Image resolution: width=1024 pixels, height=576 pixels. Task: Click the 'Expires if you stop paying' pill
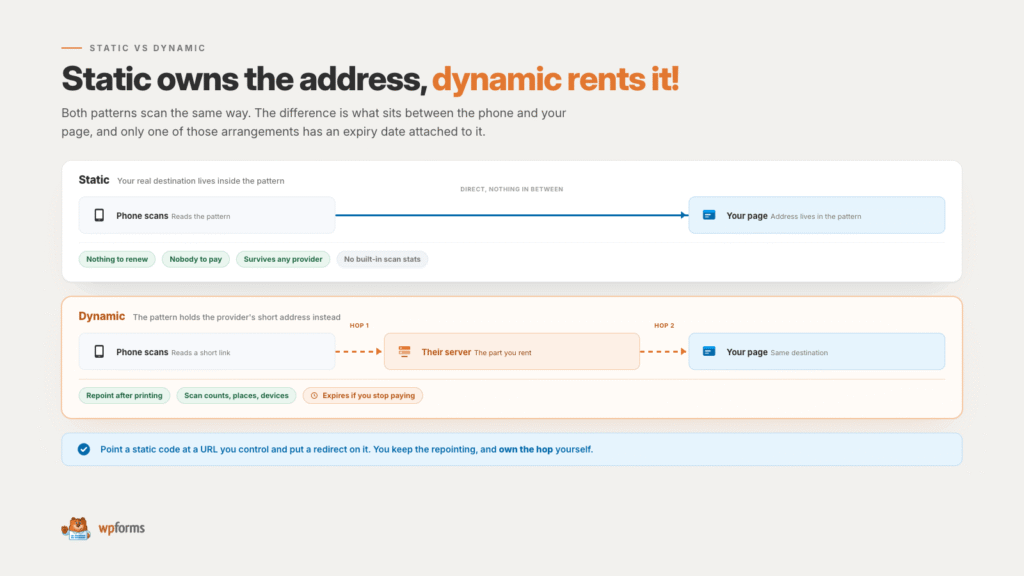362,396
